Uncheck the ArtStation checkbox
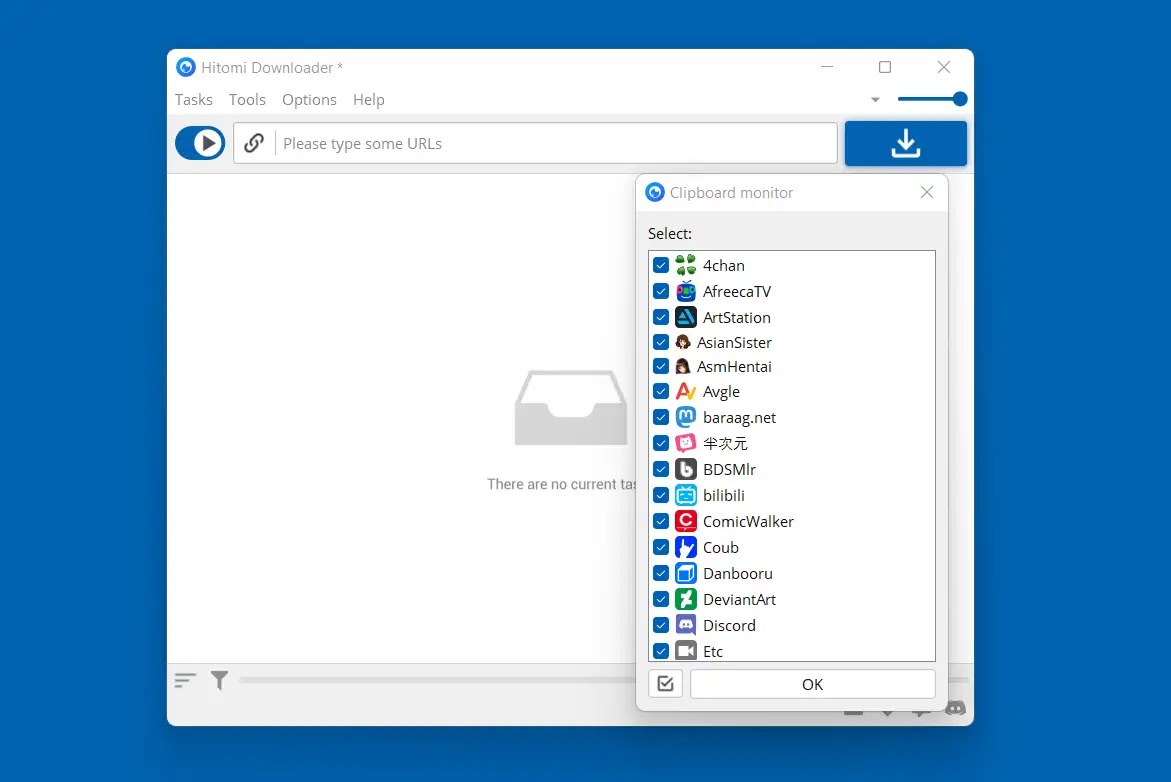 click(661, 317)
